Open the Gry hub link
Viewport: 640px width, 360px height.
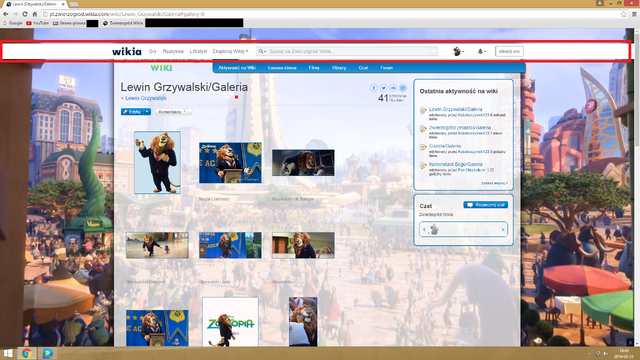[x=153, y=51]
